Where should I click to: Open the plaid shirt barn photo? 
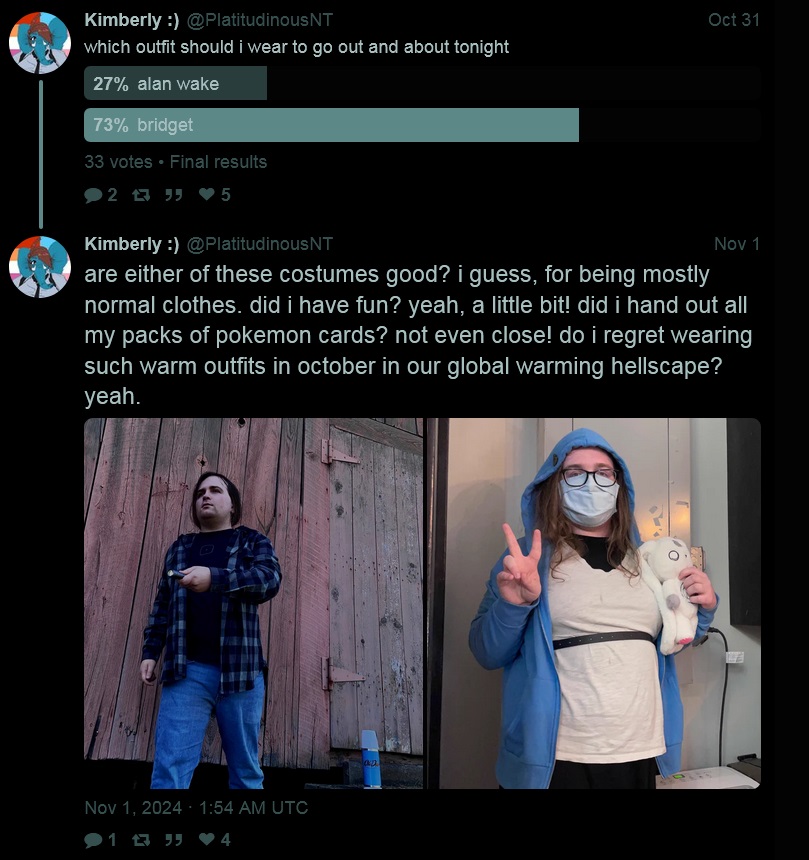coord(253,603)
